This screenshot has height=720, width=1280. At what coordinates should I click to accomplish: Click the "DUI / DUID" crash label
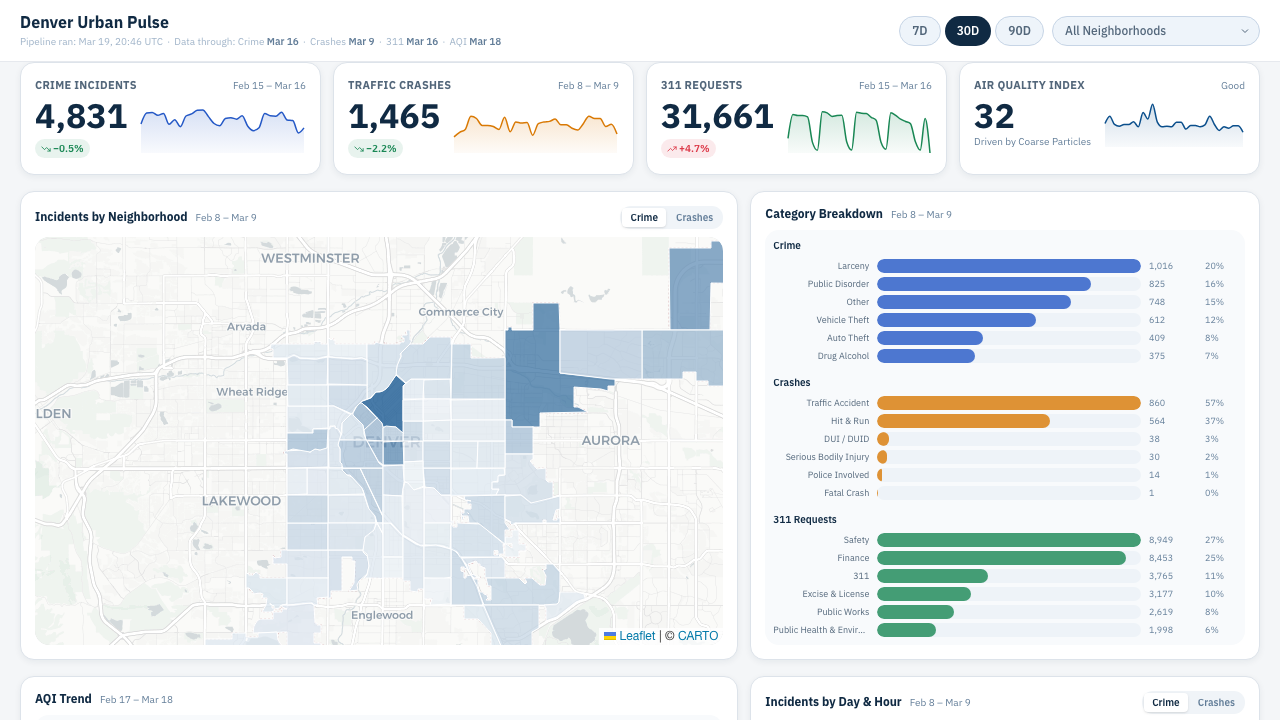(x=846, y=439)
